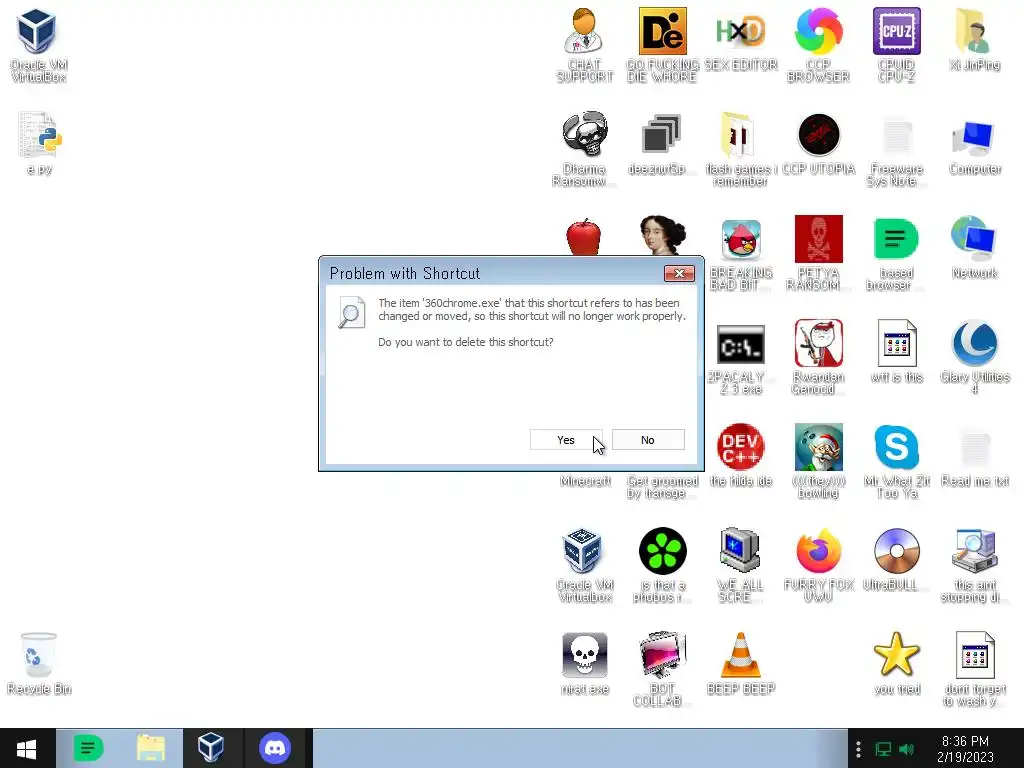The width and height of the screenshot is (1024, 768).
Task: Open Oracle VM VirtualBox icon at top-left desktop
Action: (x=39, y=46)
